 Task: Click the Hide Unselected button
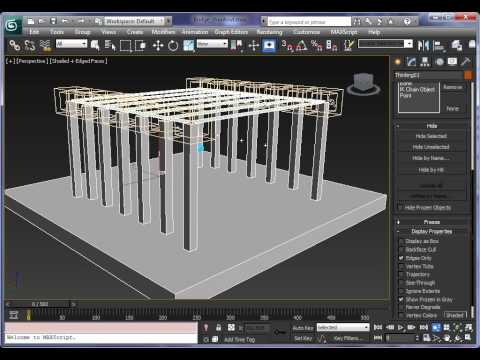(431, 147)
